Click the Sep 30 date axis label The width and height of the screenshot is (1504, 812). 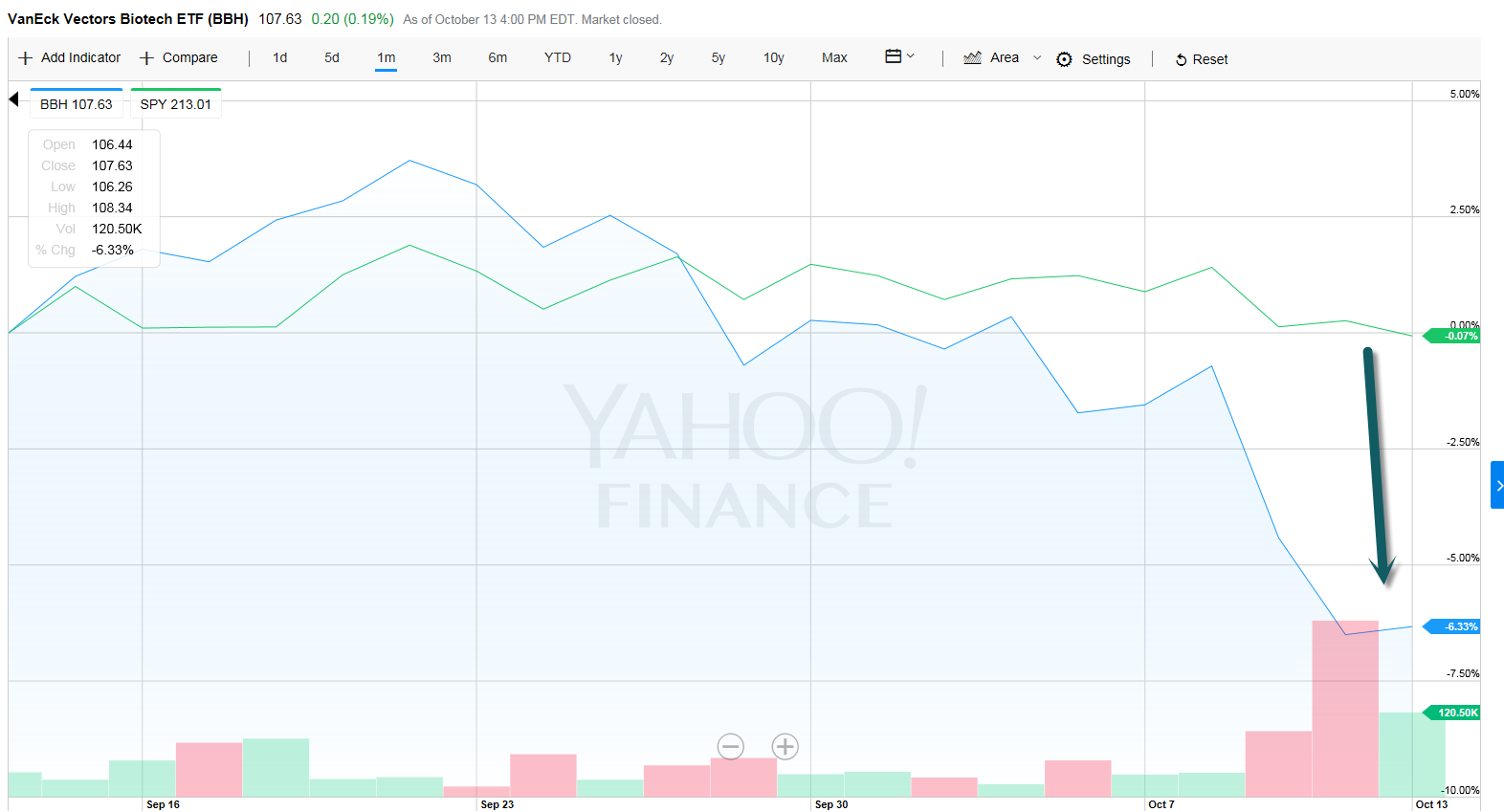831,804
